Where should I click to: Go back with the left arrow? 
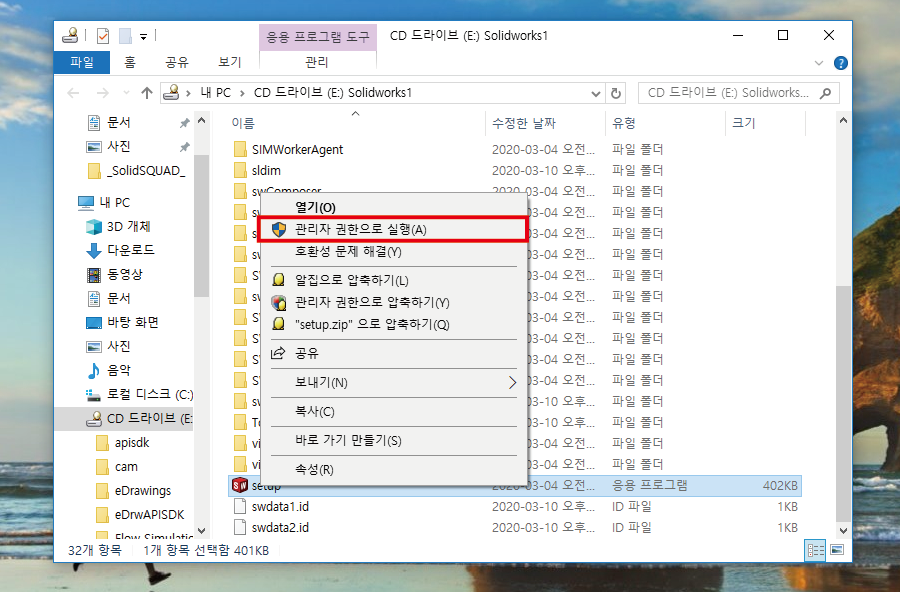point(73,93)
